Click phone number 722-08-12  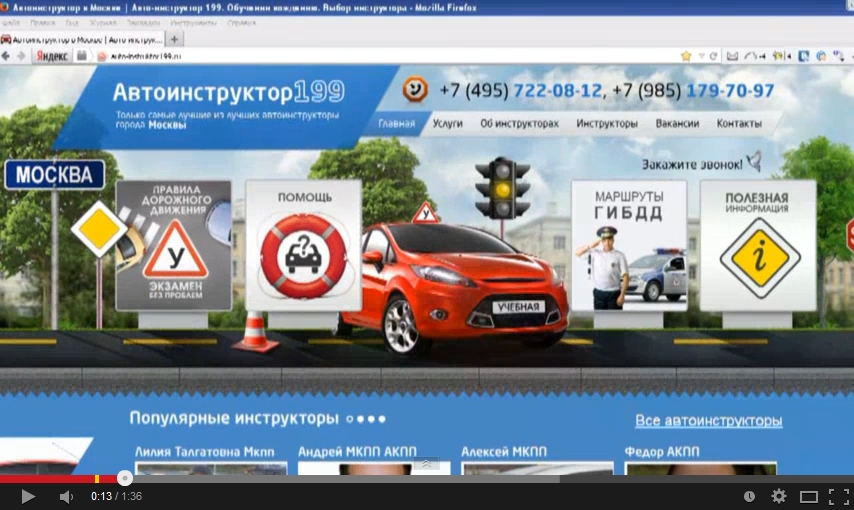click(558, 90)
